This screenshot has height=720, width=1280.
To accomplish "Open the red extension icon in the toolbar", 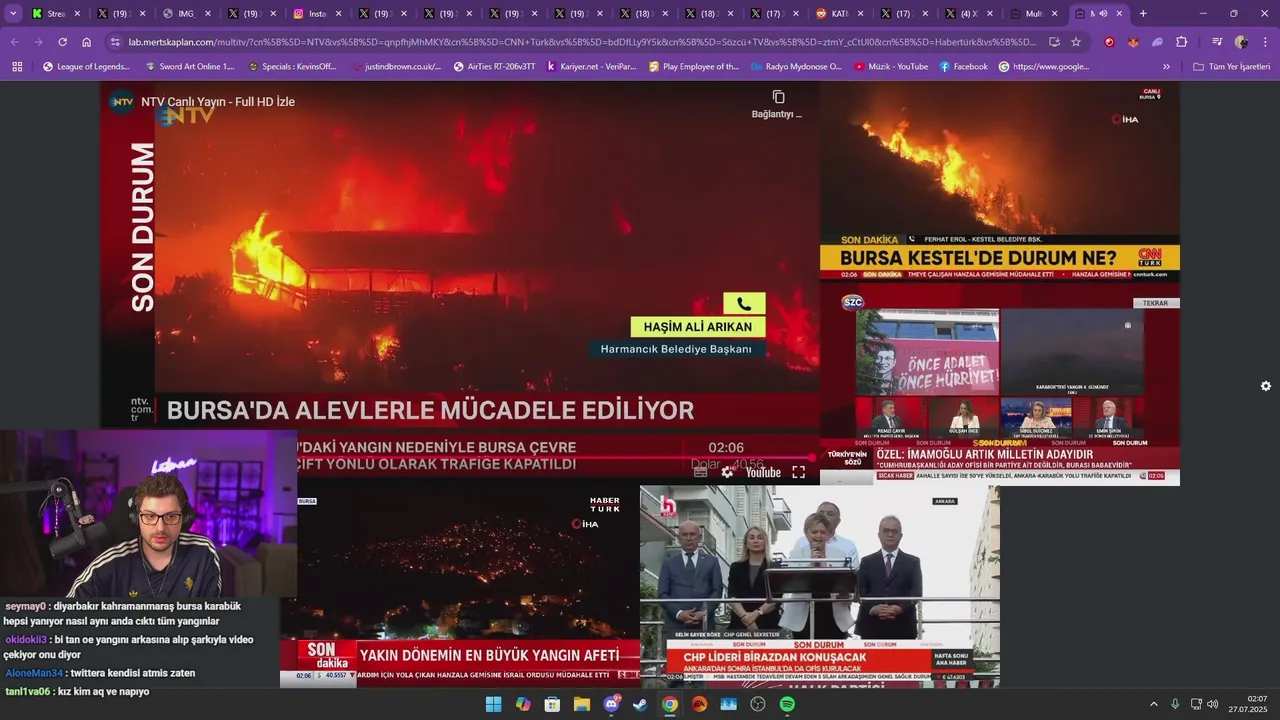I will click(x=1109, y=42).
